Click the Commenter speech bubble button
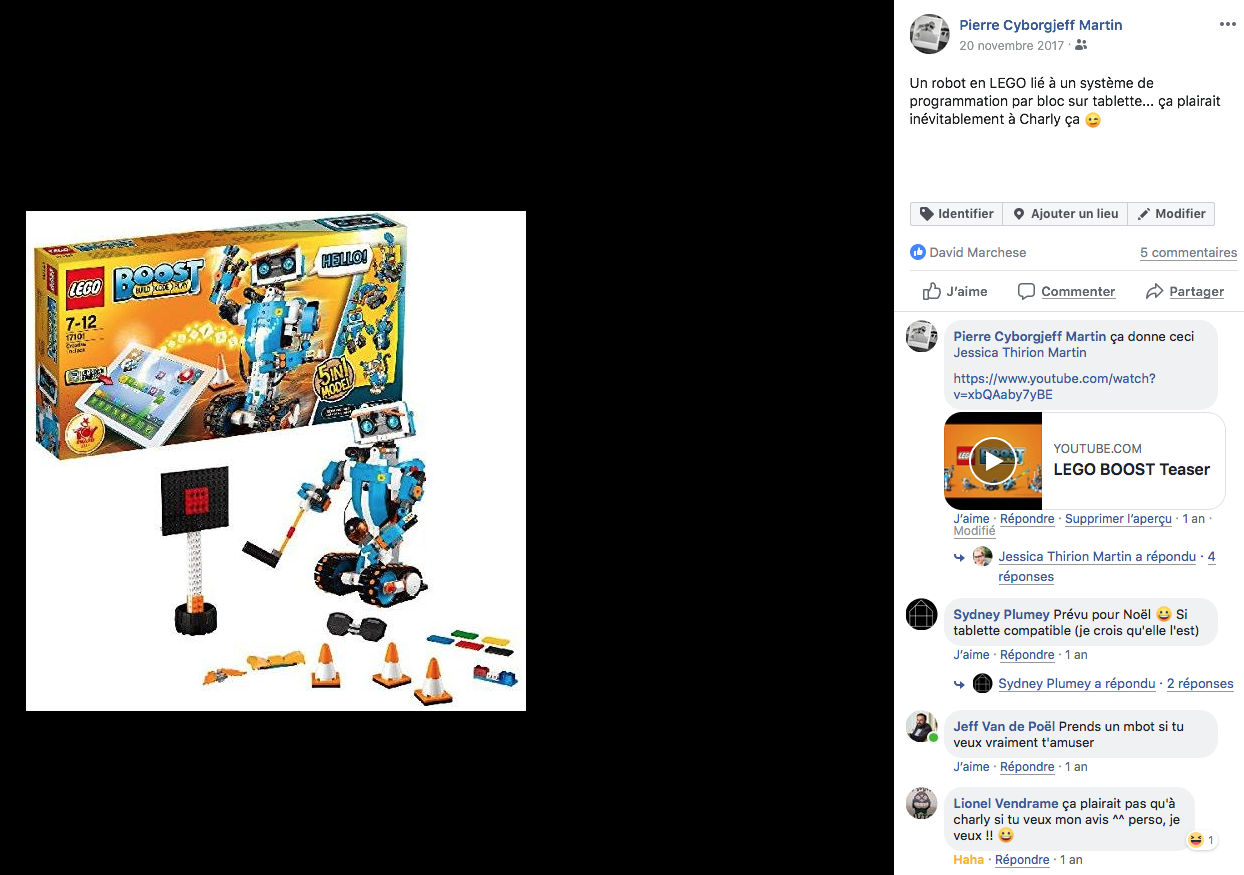 pyautogui.click(x=1066, y=291)
